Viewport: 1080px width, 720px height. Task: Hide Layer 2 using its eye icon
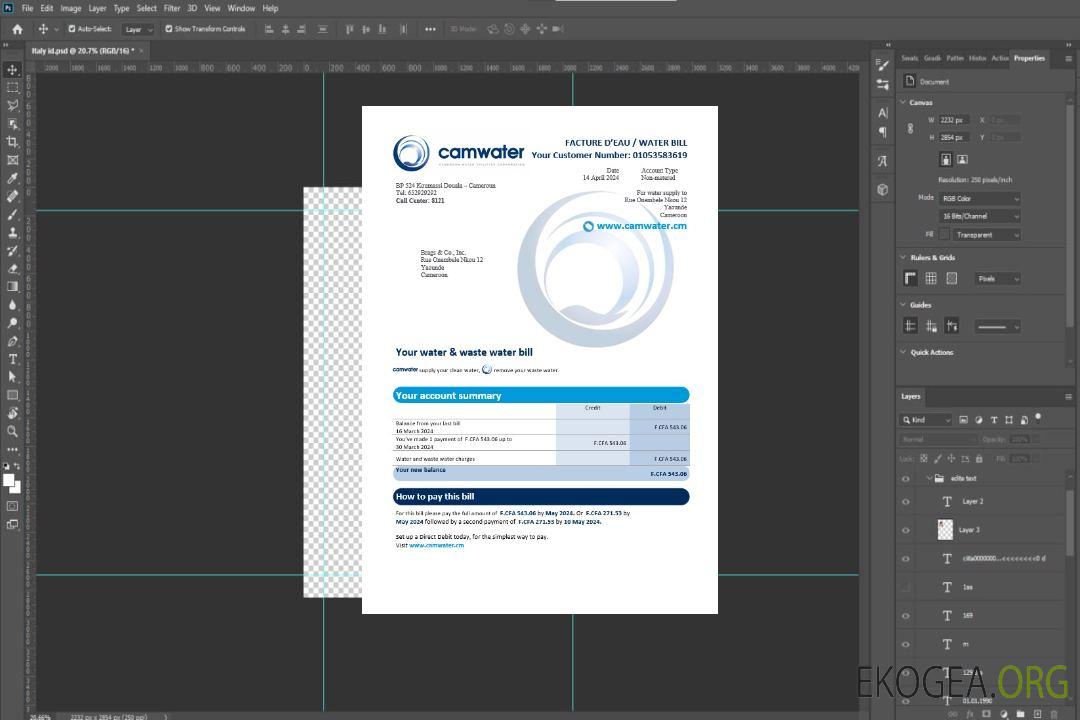[906, 502]
